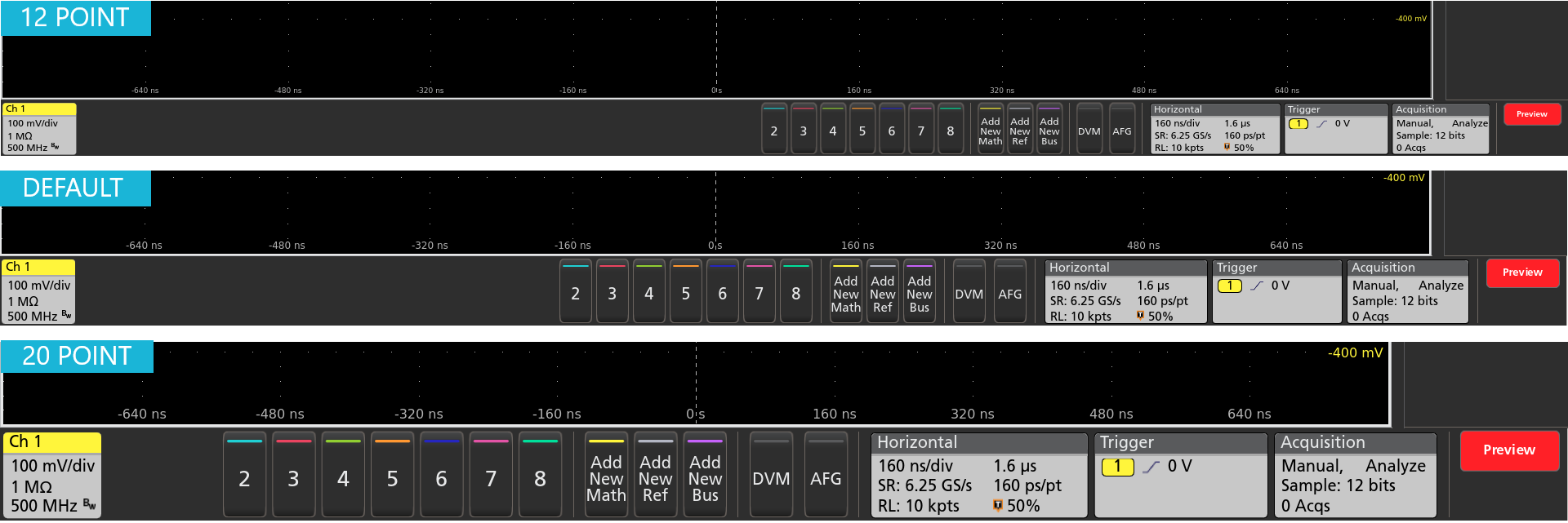Screen dimensions: 1568x523
Task: Turn on channel 4 in the DEFAULT panel
Action: click(x=649, y=291)
